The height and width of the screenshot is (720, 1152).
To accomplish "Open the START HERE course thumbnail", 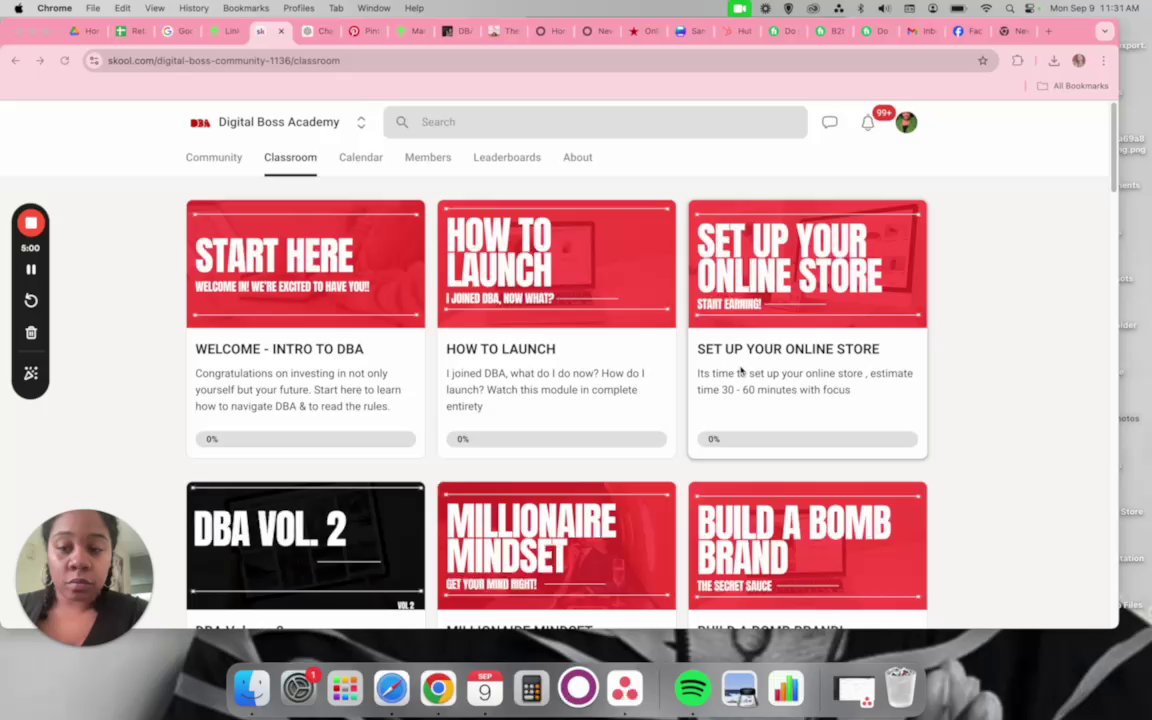I will click(306, 264).
